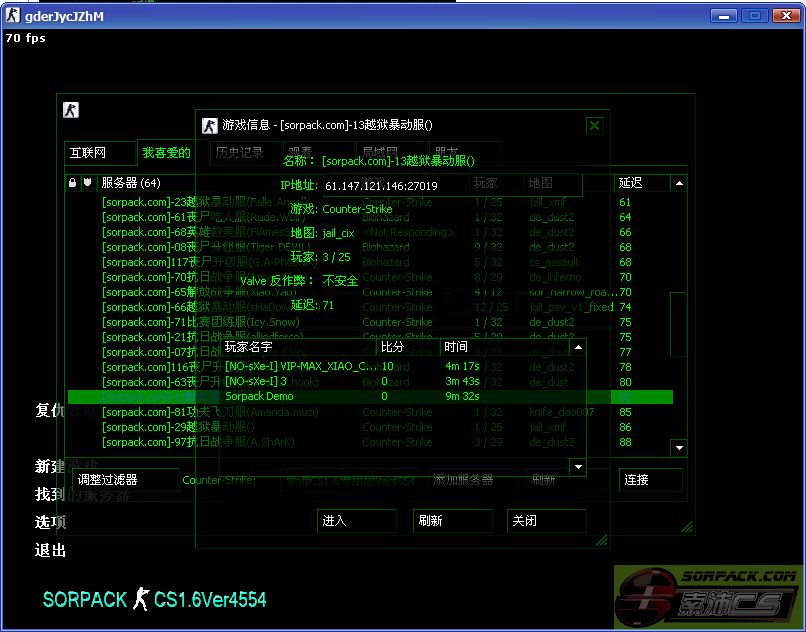Click the 关闭 button in the dialog
Viewport: 806px width, 632px height.
click(x=546, y=520)
